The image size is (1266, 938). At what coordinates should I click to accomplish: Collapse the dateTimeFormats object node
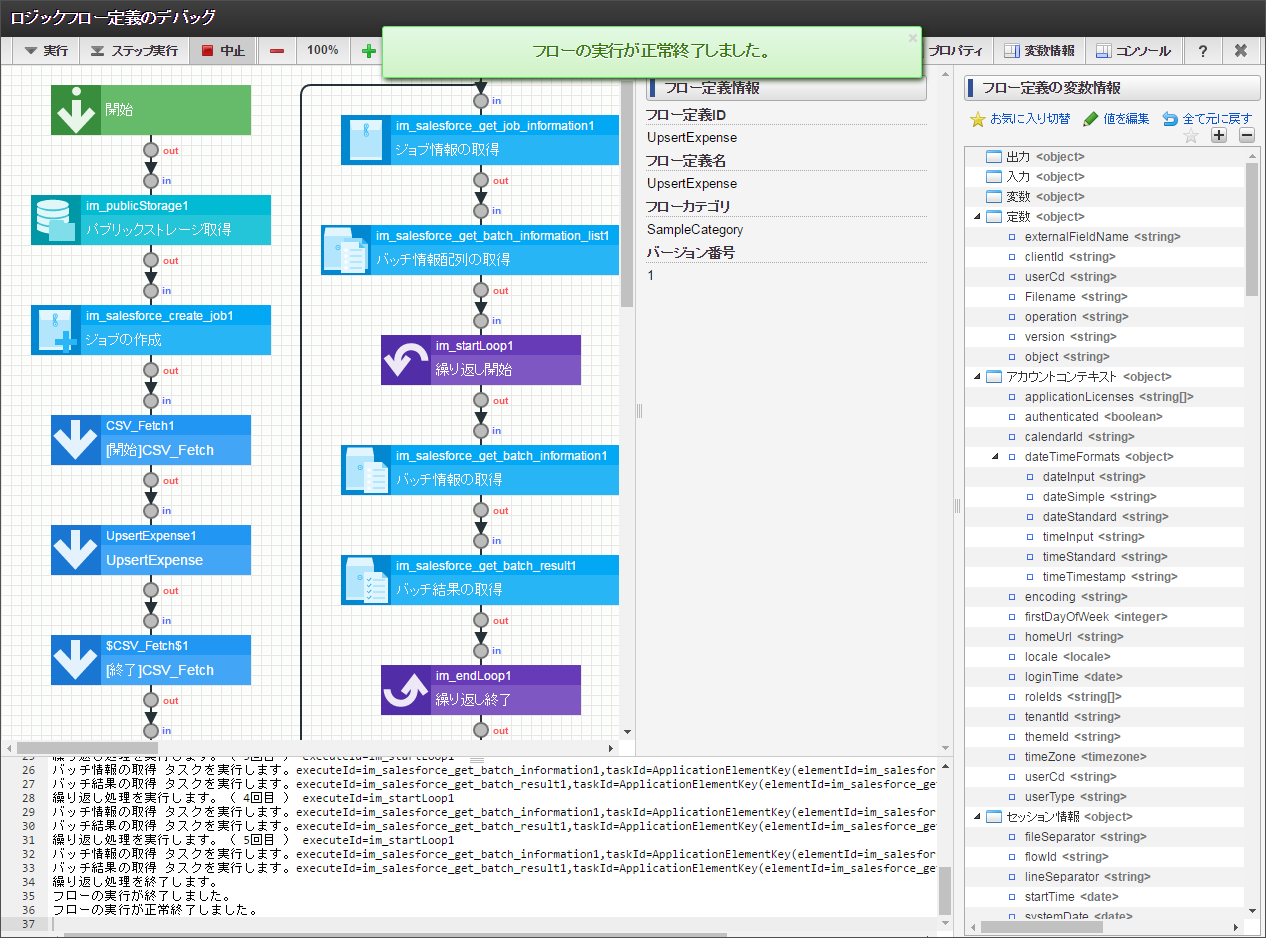pos(995,457)
